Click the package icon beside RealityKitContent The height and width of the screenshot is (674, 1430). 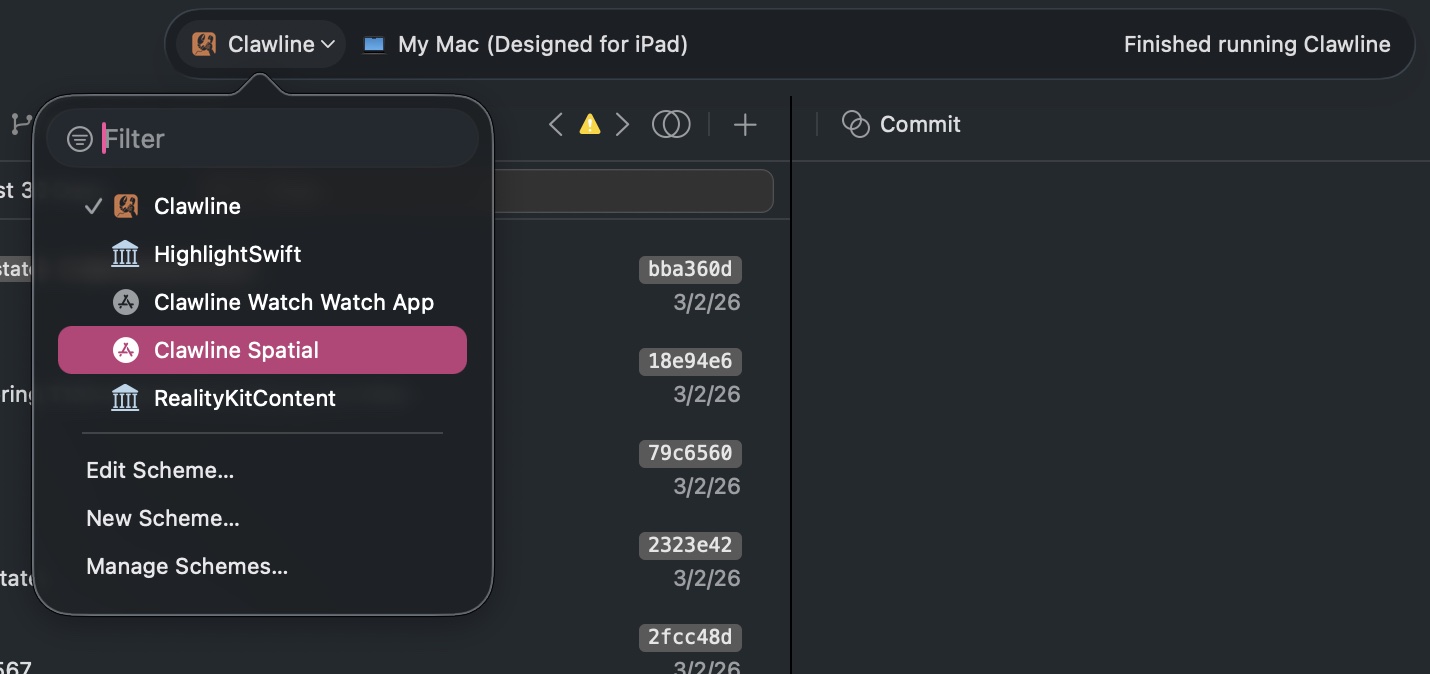click(125, 398)
